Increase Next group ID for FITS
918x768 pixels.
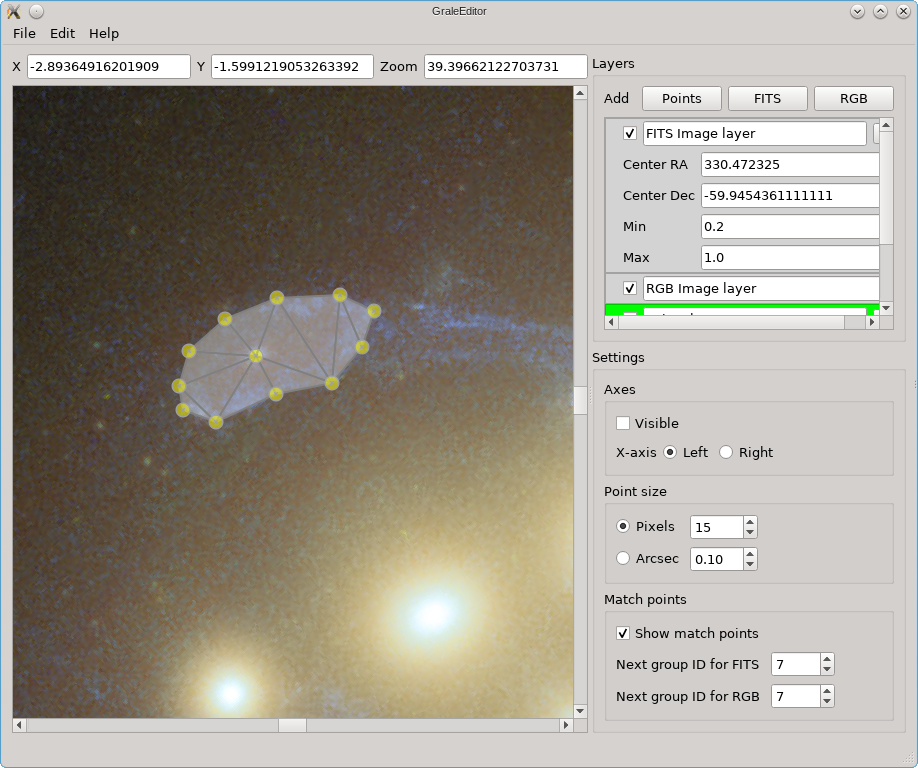coord(827,659)
